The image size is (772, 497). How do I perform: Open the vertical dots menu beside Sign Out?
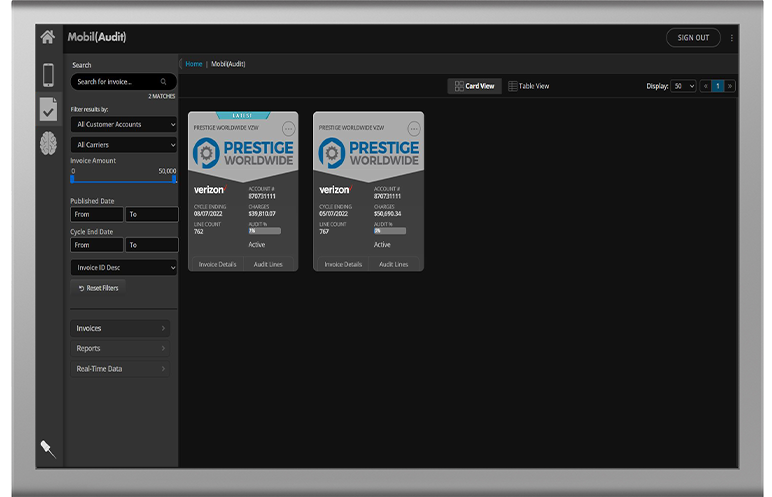point(732,38)
